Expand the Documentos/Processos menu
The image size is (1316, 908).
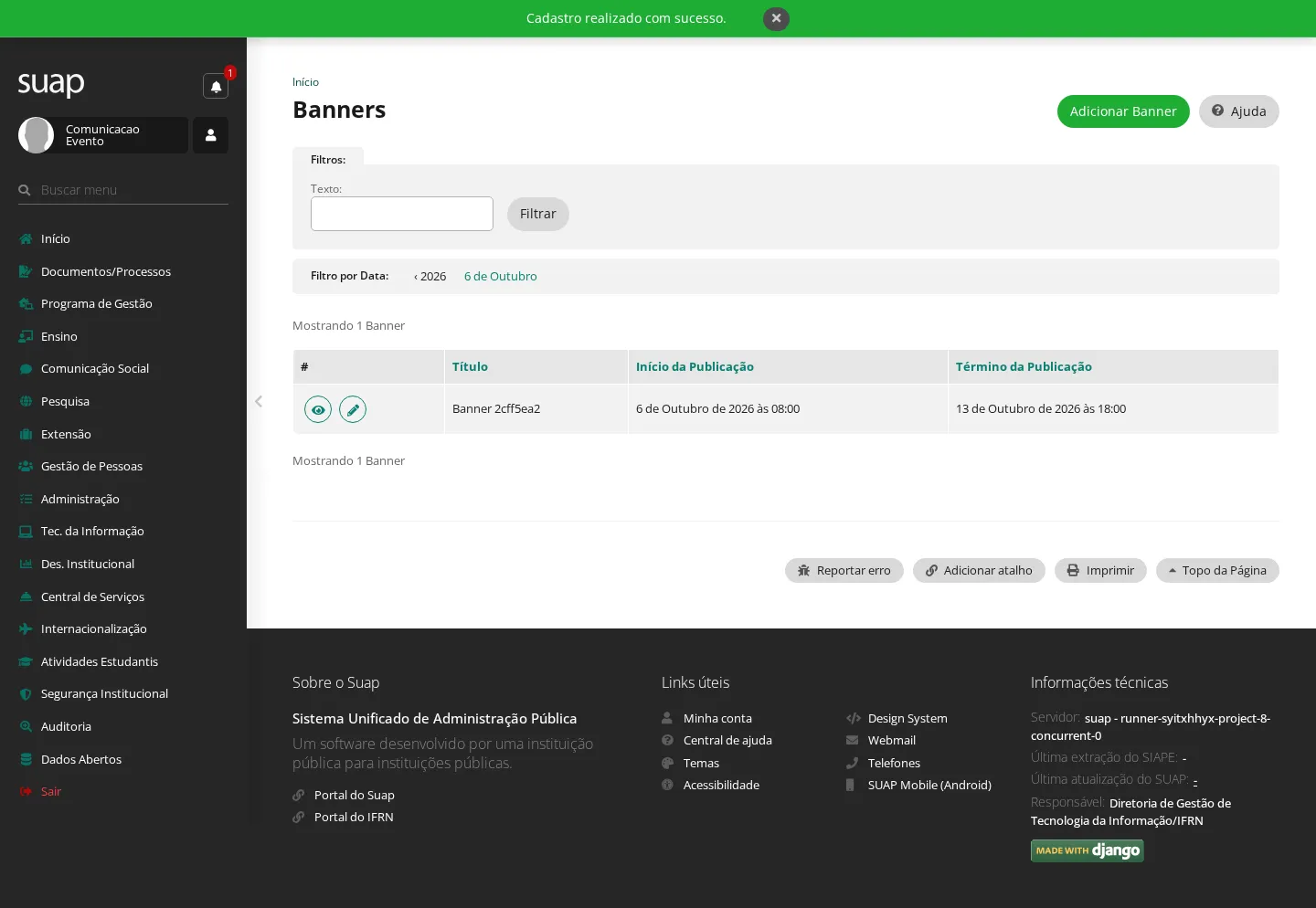coord(123,271)
